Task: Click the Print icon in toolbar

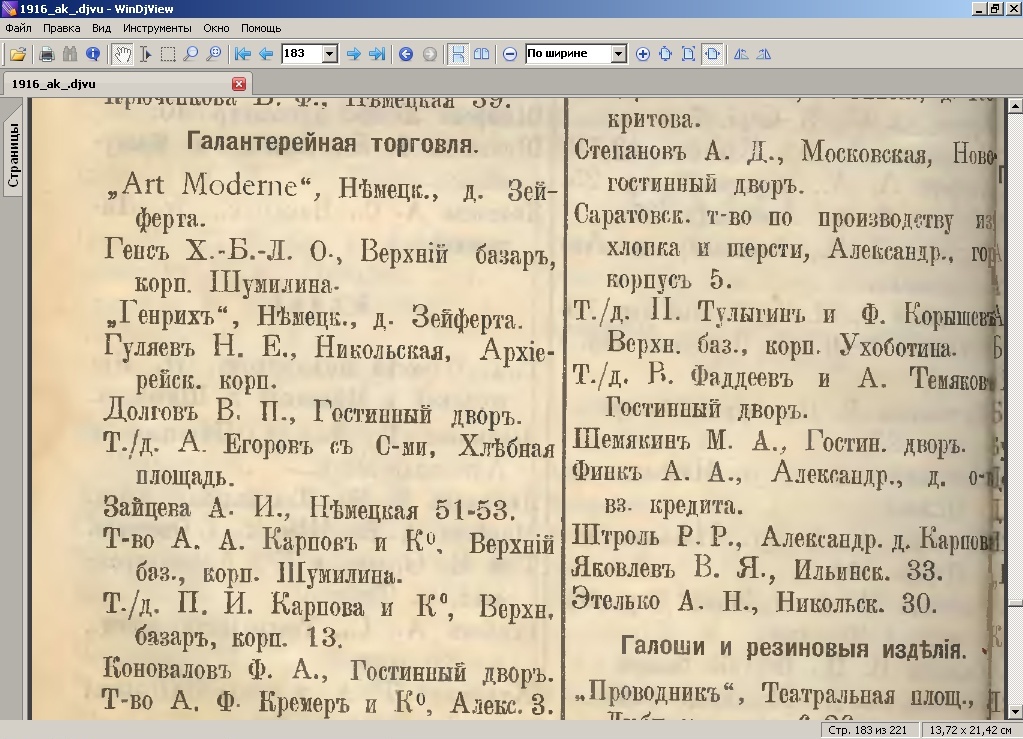Action: [x=46, y=54]
